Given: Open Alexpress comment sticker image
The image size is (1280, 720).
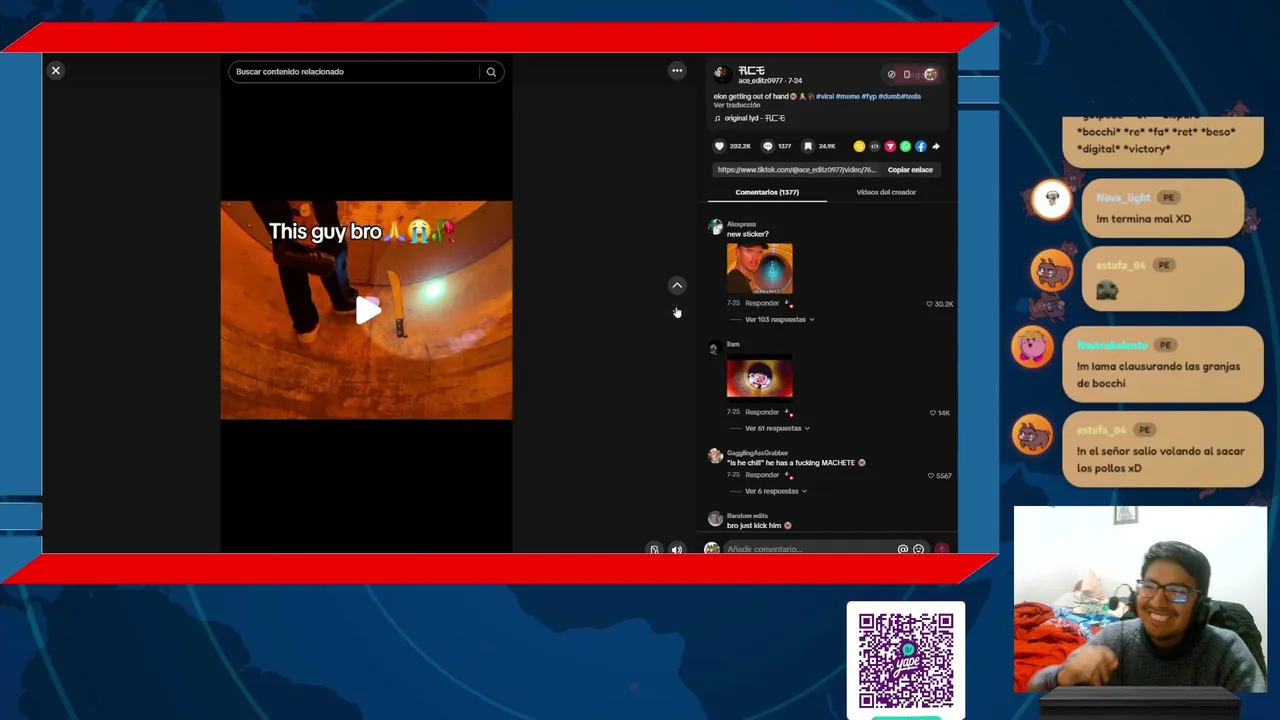Looking at the screenshot, I should [x=759, y=268].
